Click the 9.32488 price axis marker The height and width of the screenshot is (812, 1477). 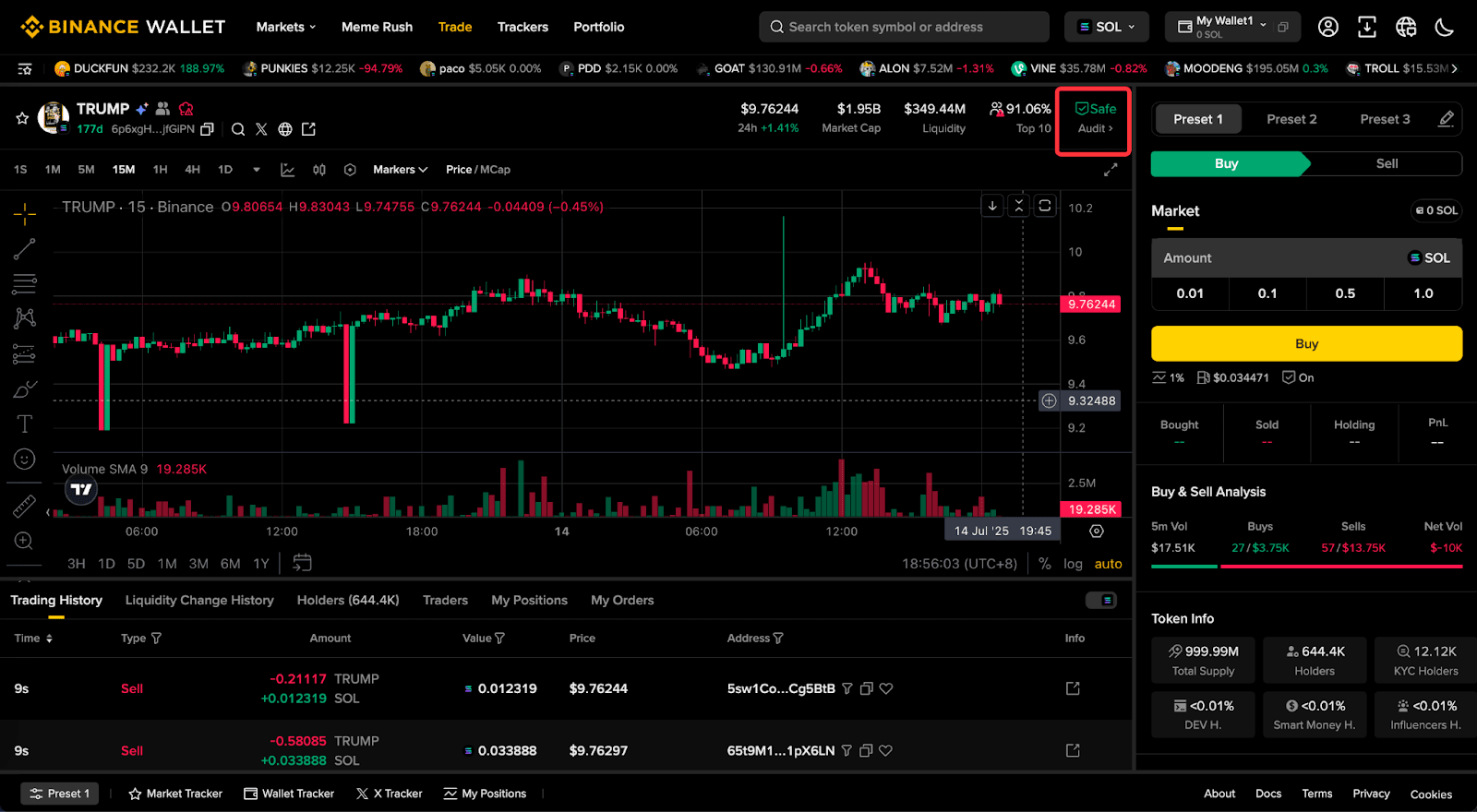[x=1080, y=400]
